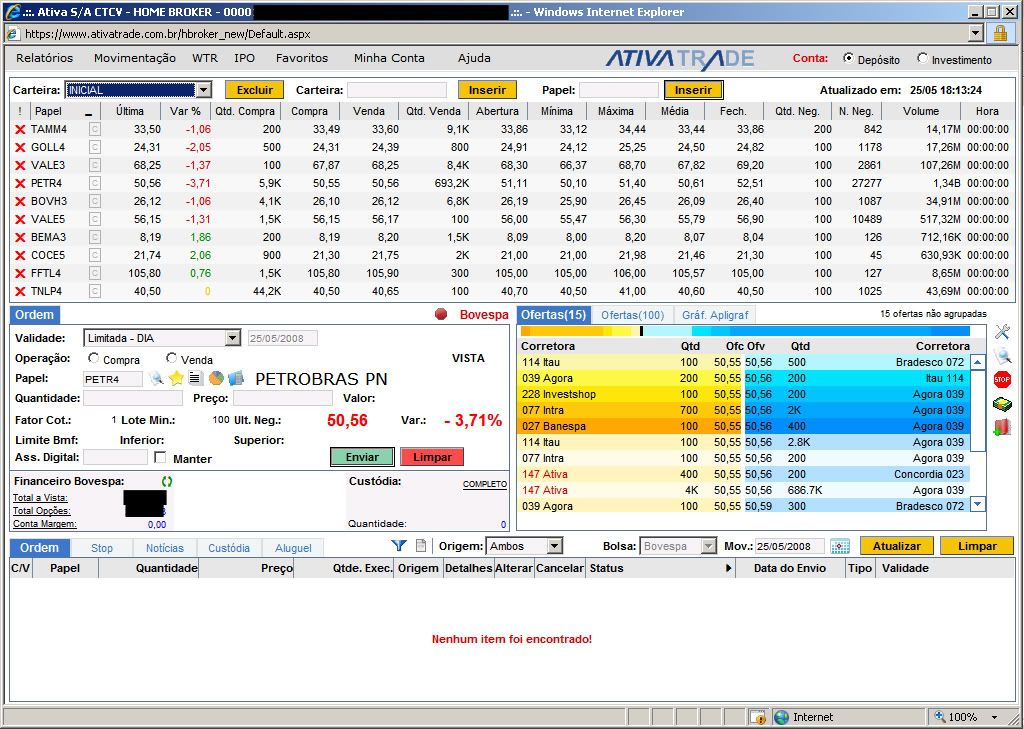Switch to the Ofertas(100) tab

coord(632,316)
